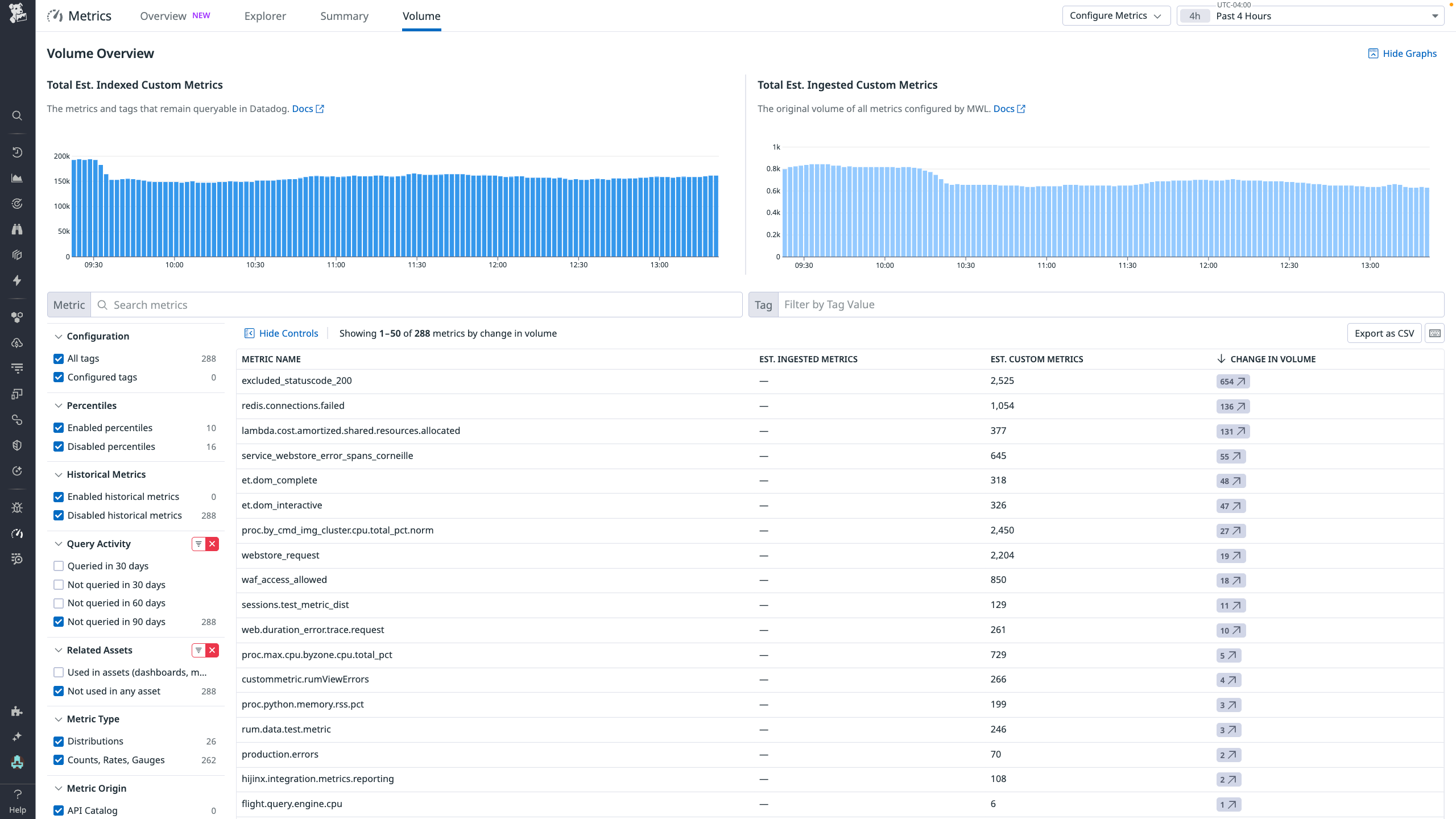
Task: Open the Configure Metrics dropdown
Action: click(x=1115, y=15)
